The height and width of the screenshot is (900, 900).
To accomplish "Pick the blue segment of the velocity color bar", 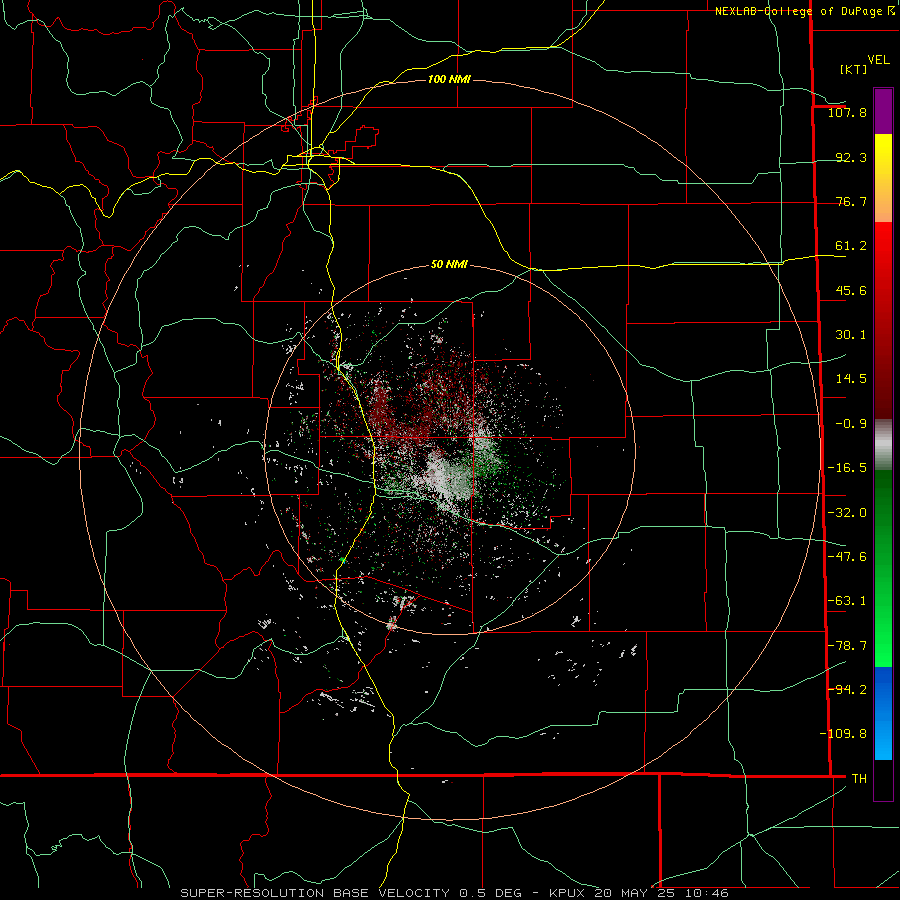I will point(883,713).
